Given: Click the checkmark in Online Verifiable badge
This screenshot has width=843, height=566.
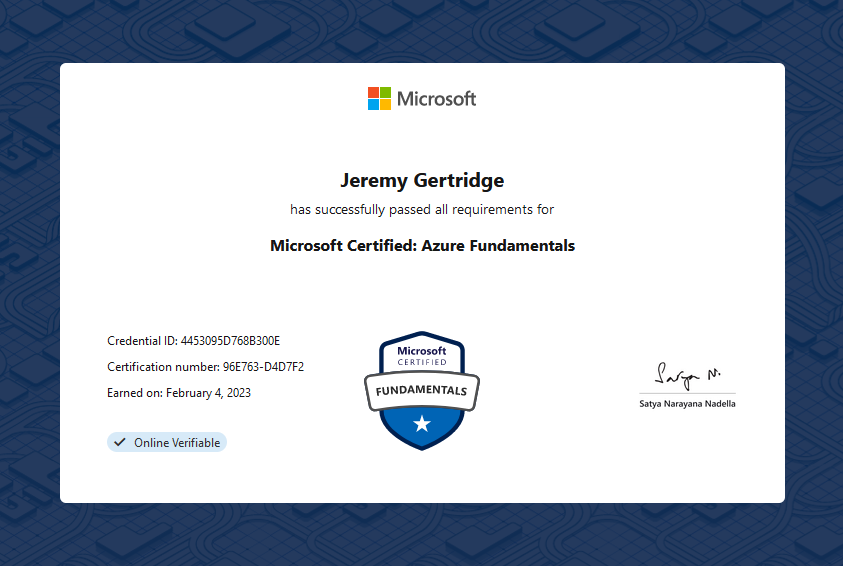Looking at the screenshot, I should [120, 442].
